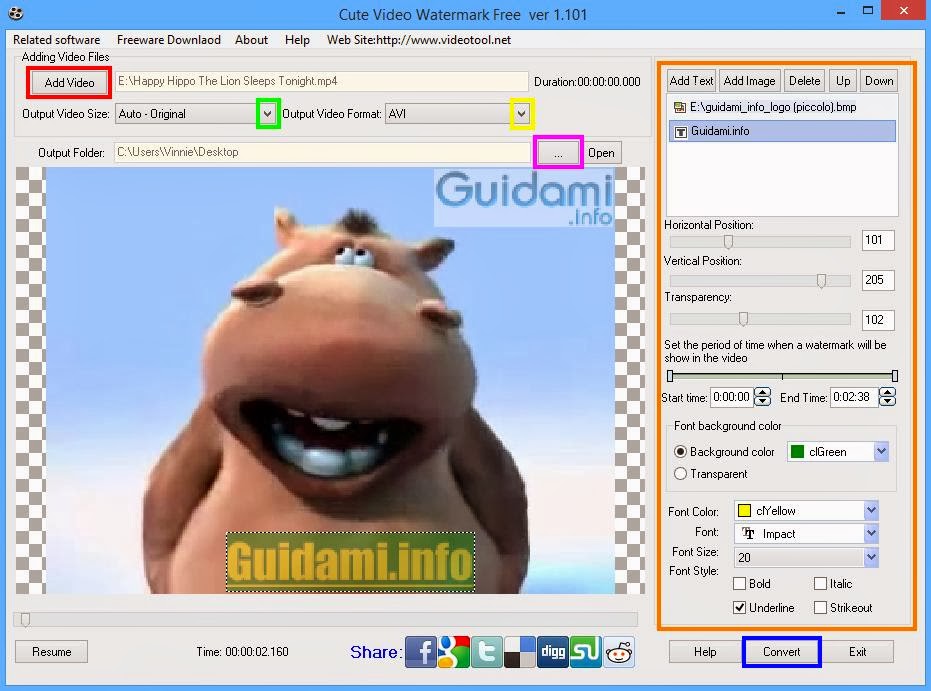Increase Start time with up arrow

pos(763,392)
